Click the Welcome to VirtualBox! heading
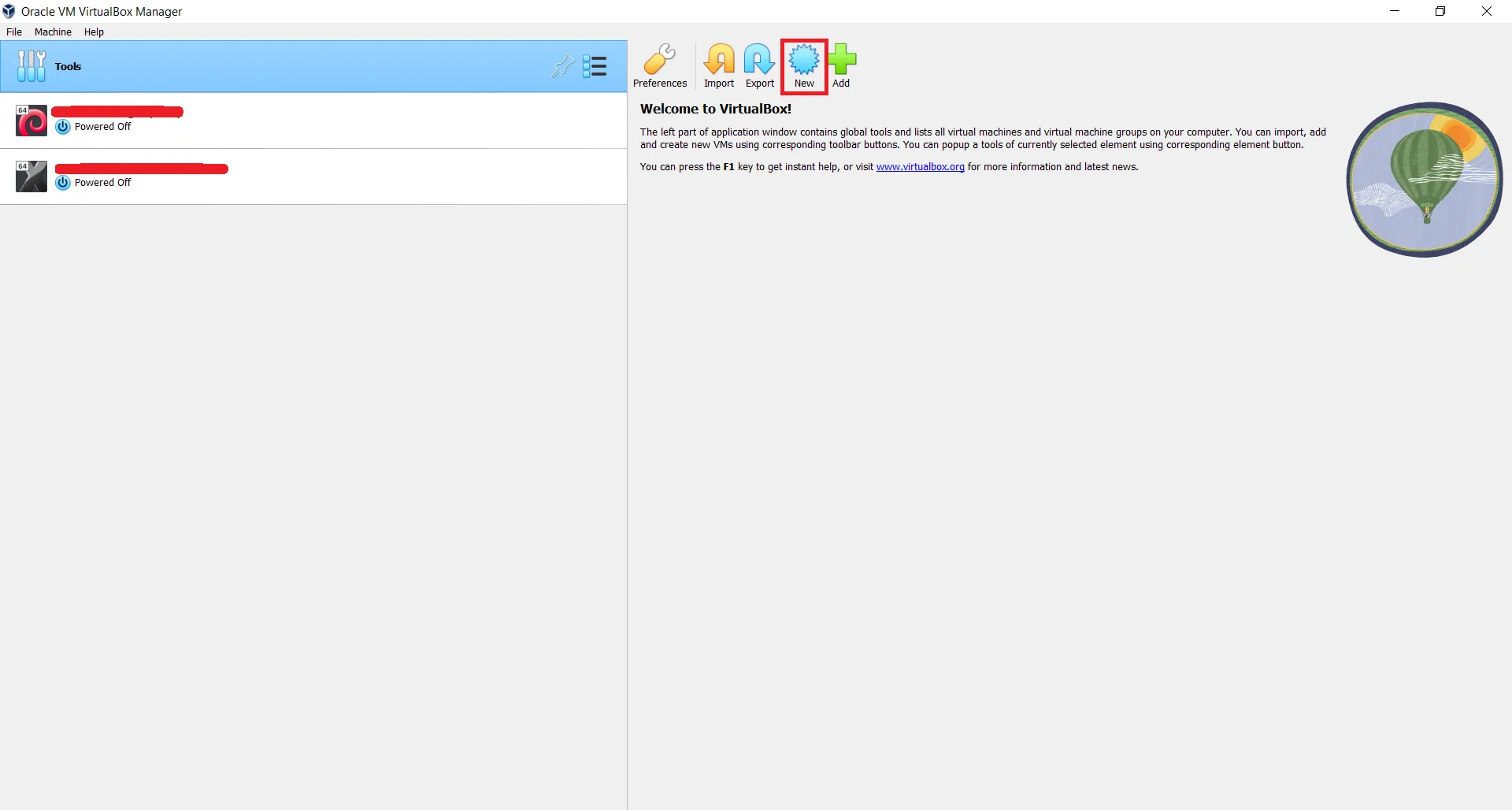The height and width of the screenshot is (810, 1512). point(716,109)
